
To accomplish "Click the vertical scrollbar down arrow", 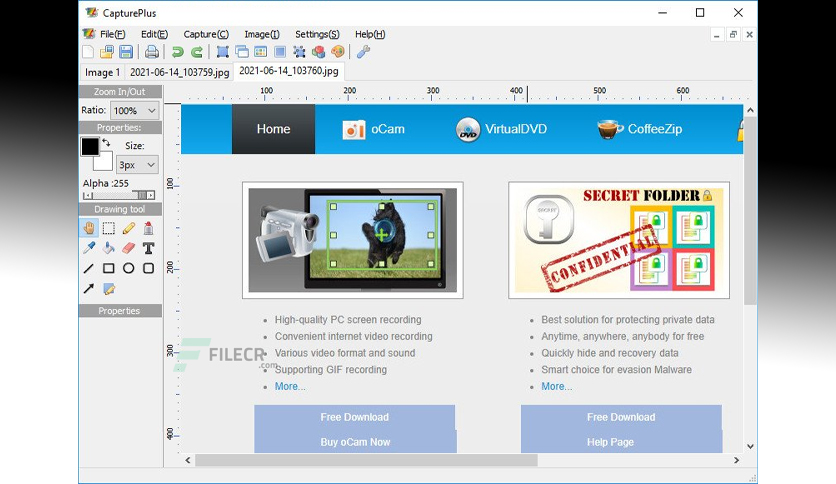I will (750, 447).
